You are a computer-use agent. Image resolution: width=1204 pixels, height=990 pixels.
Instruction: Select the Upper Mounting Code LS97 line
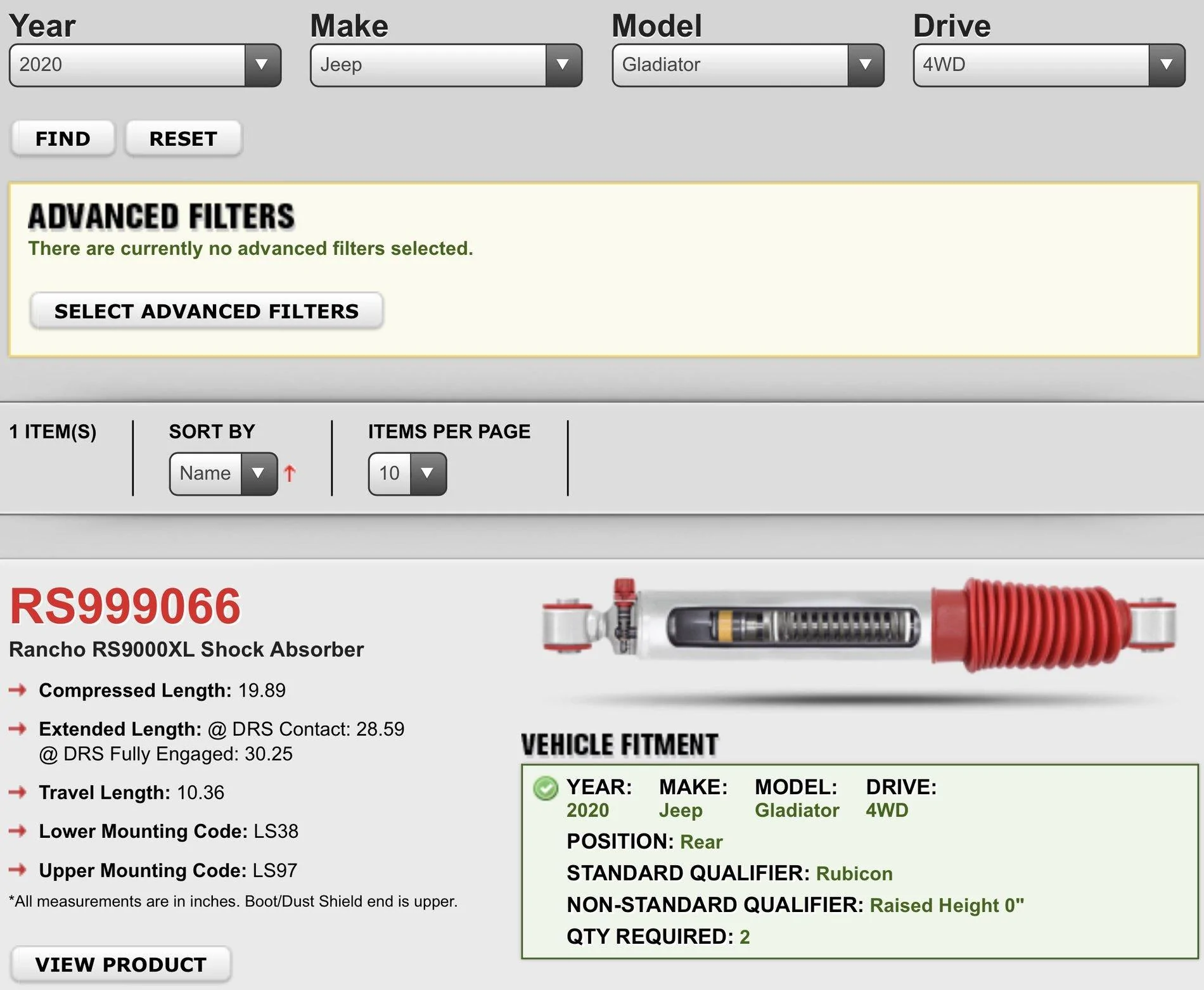(x=168, y=870)
